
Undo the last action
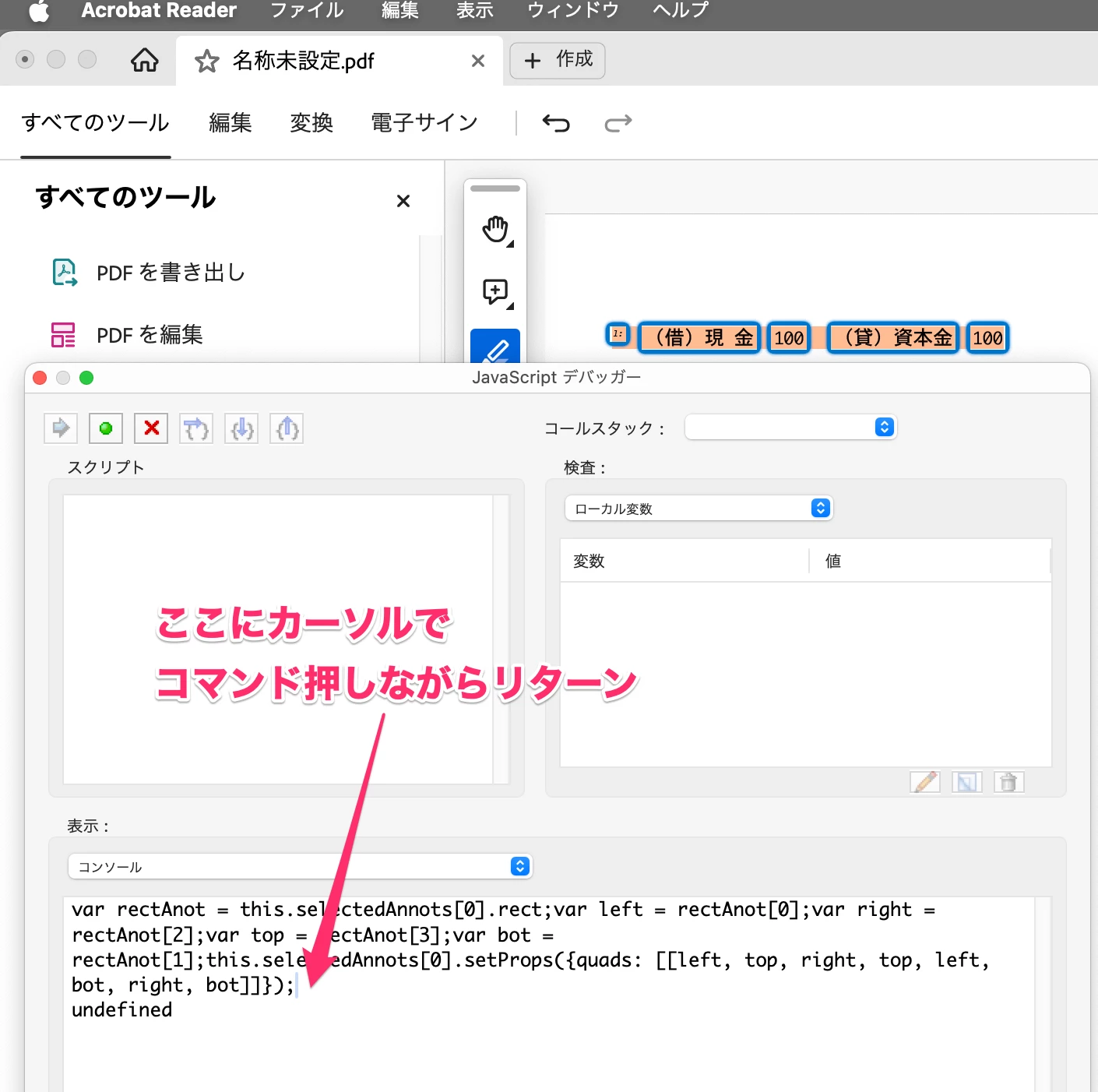(556, 123)
